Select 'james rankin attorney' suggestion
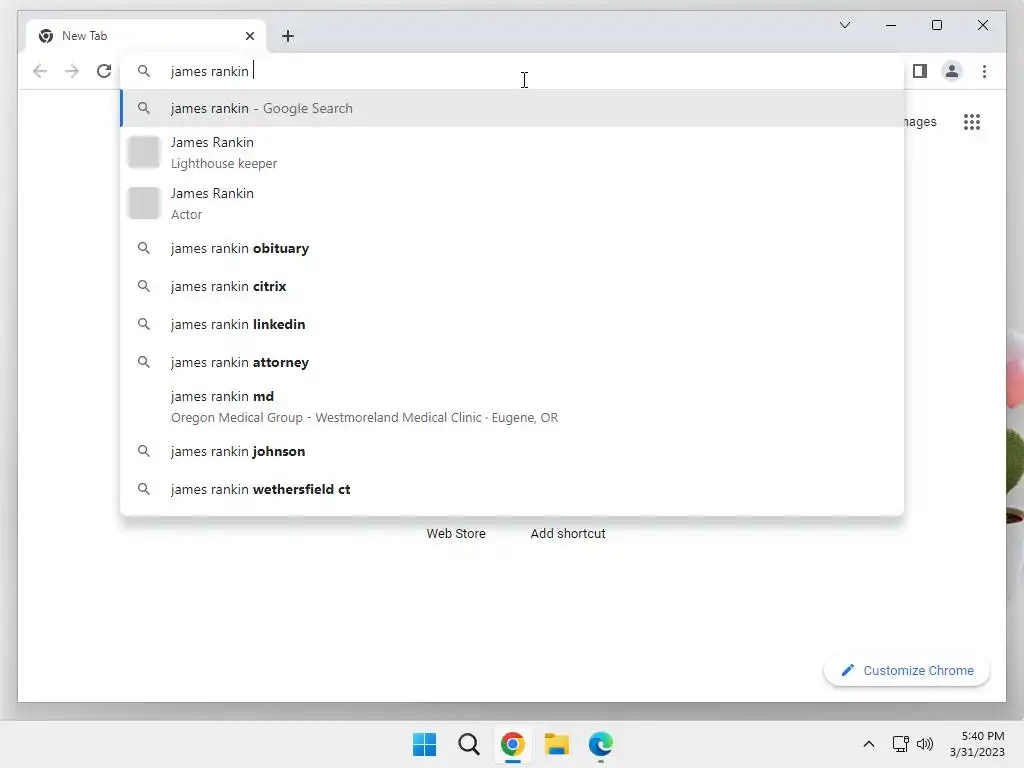This screenshot has width=1024, height=768. (513, 362)
